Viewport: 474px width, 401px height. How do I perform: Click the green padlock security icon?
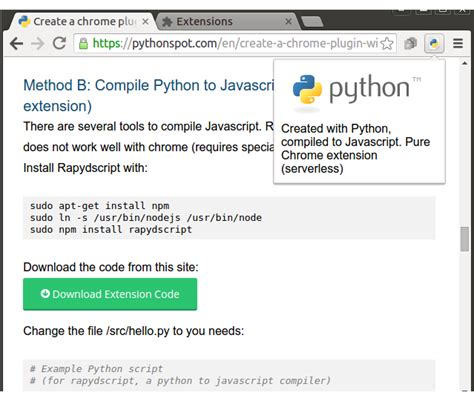[x=83, y=43]
